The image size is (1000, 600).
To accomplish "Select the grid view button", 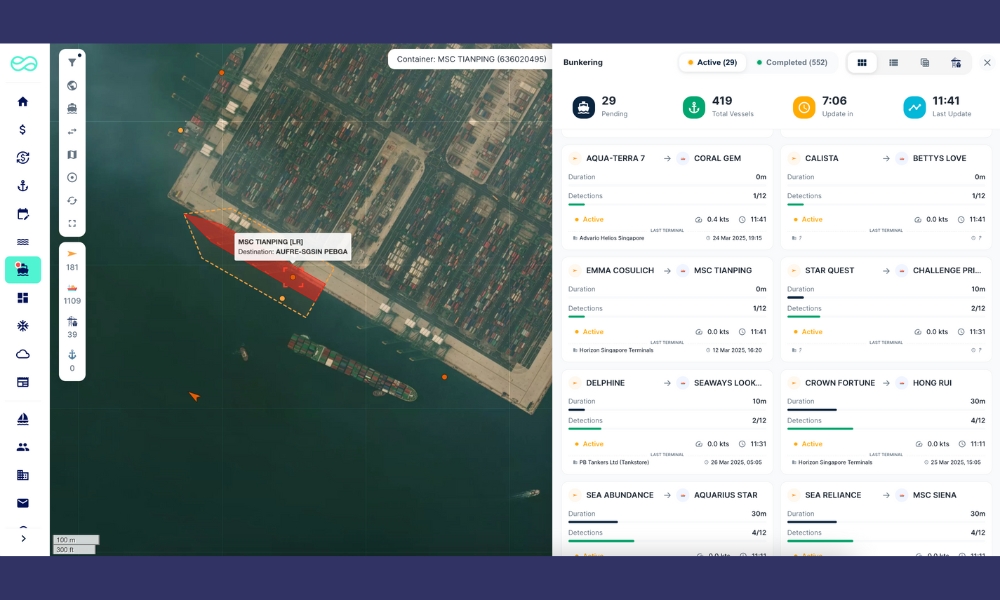I will (x=862, y=63).
